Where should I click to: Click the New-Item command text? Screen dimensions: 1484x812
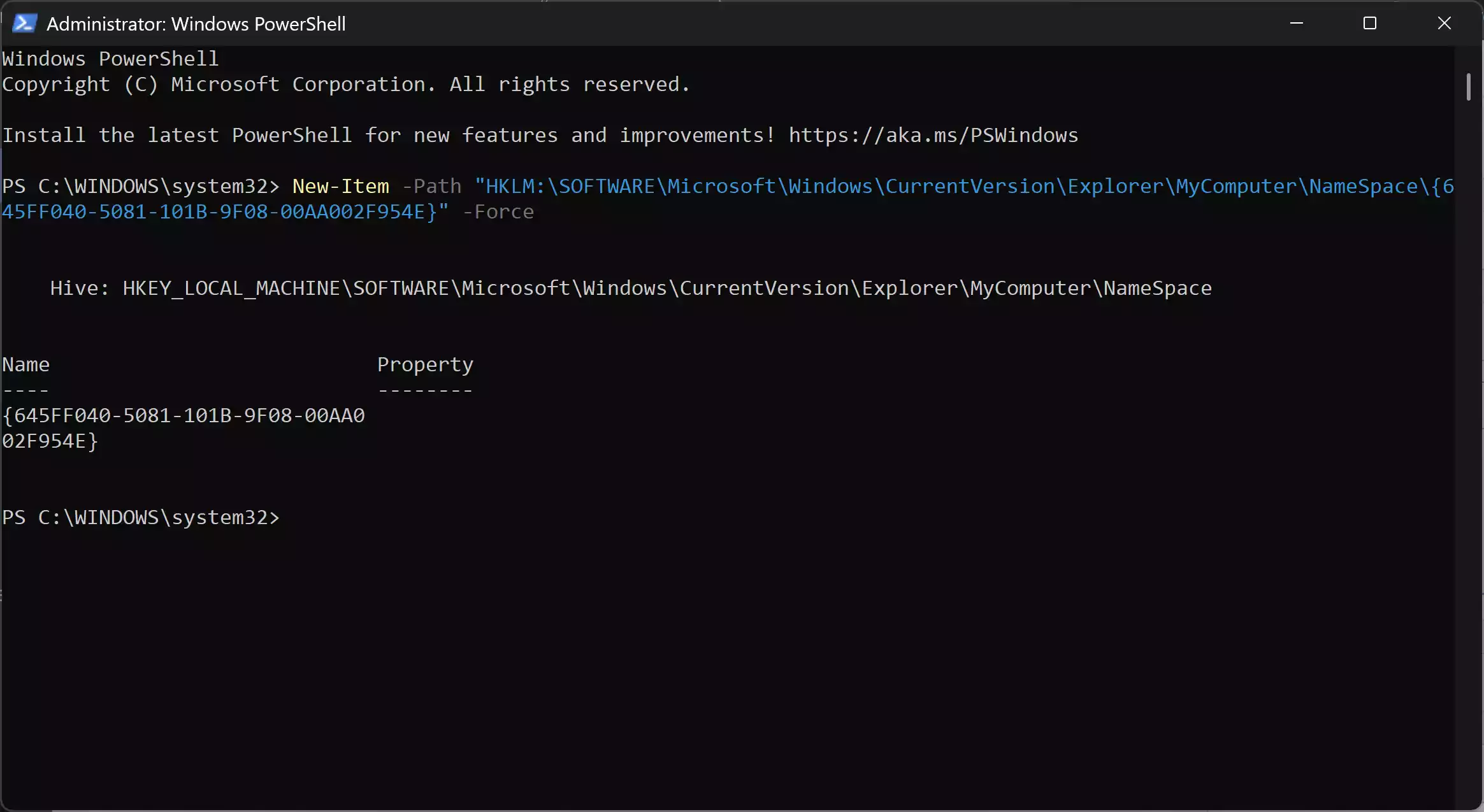click(340, 186)
